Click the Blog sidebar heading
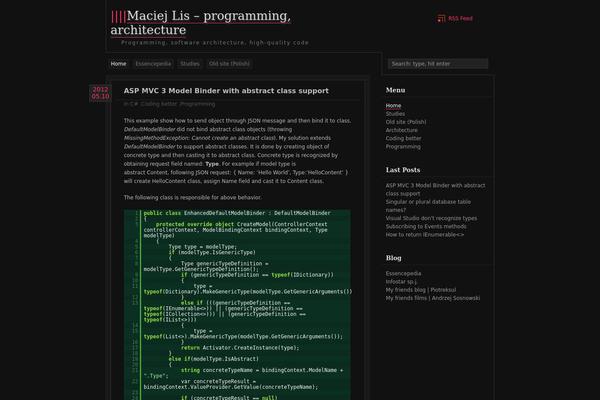Screen dimensions: 600x400 pyautogui.click(x=393, y=258)
